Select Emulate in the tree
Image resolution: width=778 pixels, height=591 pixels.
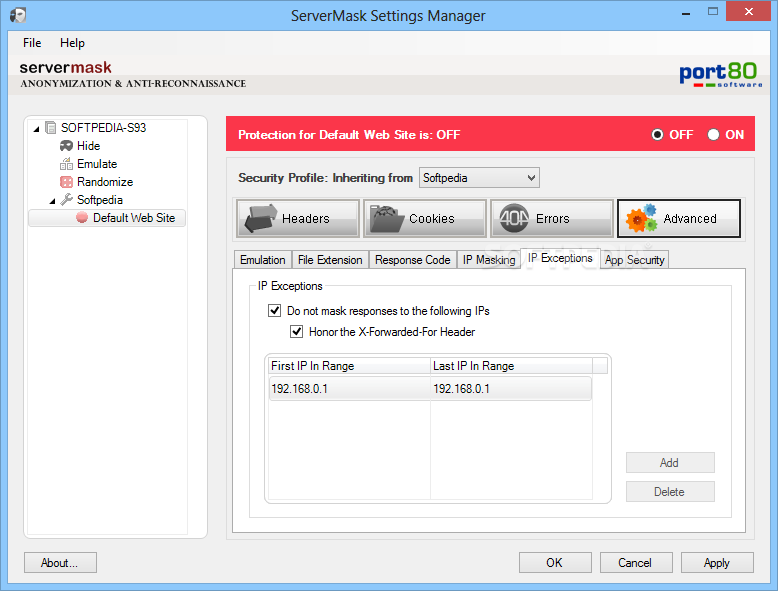click(97, 164)
